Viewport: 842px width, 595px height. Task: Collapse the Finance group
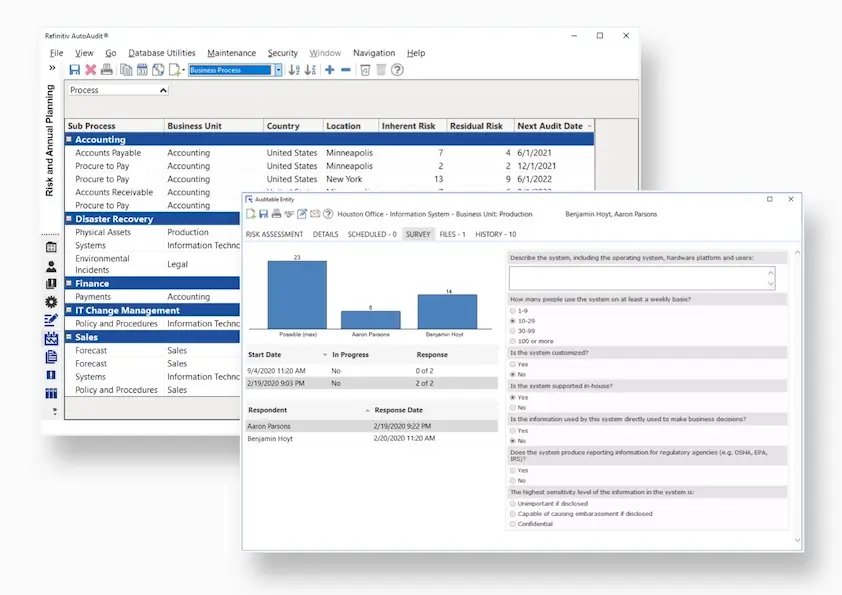[x=69, y=283]
